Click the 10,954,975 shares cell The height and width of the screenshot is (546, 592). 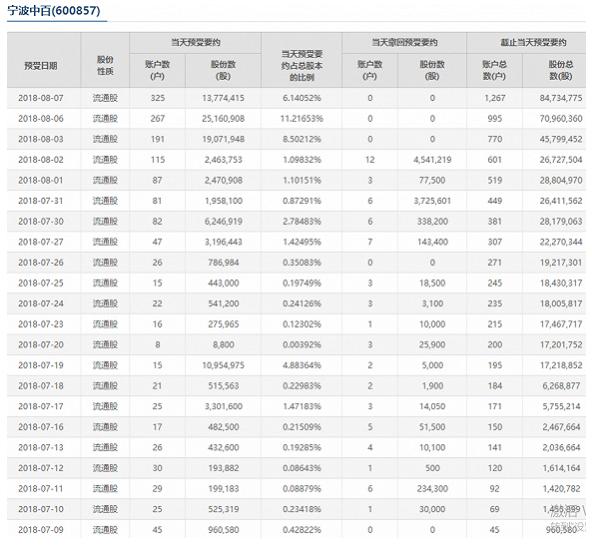click(x=223, y=365)
